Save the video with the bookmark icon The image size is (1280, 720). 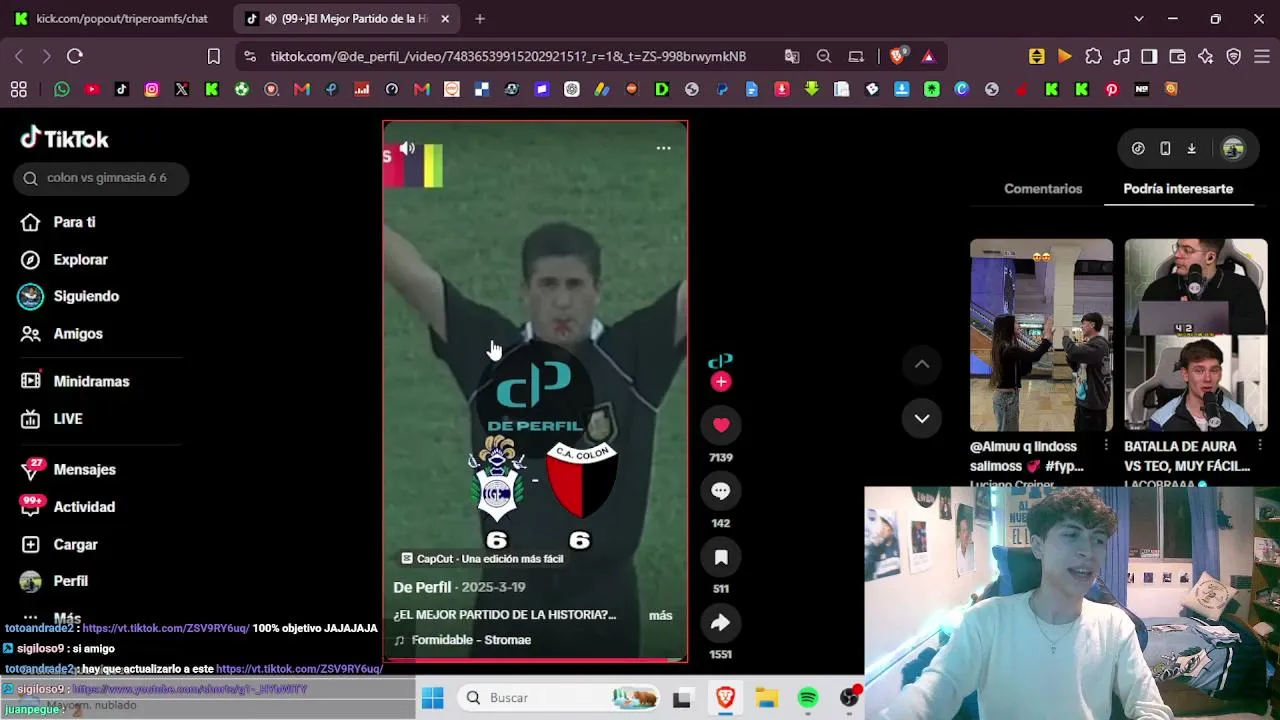point(721,557)
